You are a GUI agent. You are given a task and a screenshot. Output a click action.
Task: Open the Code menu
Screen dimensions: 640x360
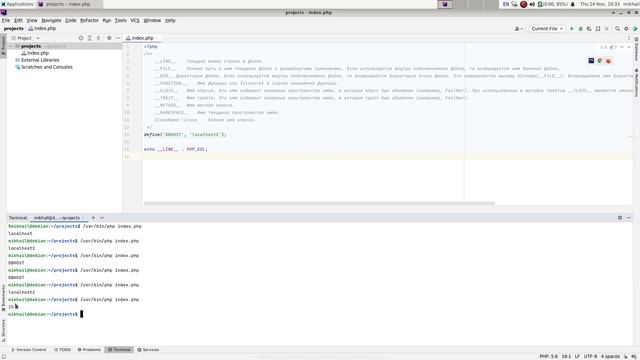coord(71,20)
